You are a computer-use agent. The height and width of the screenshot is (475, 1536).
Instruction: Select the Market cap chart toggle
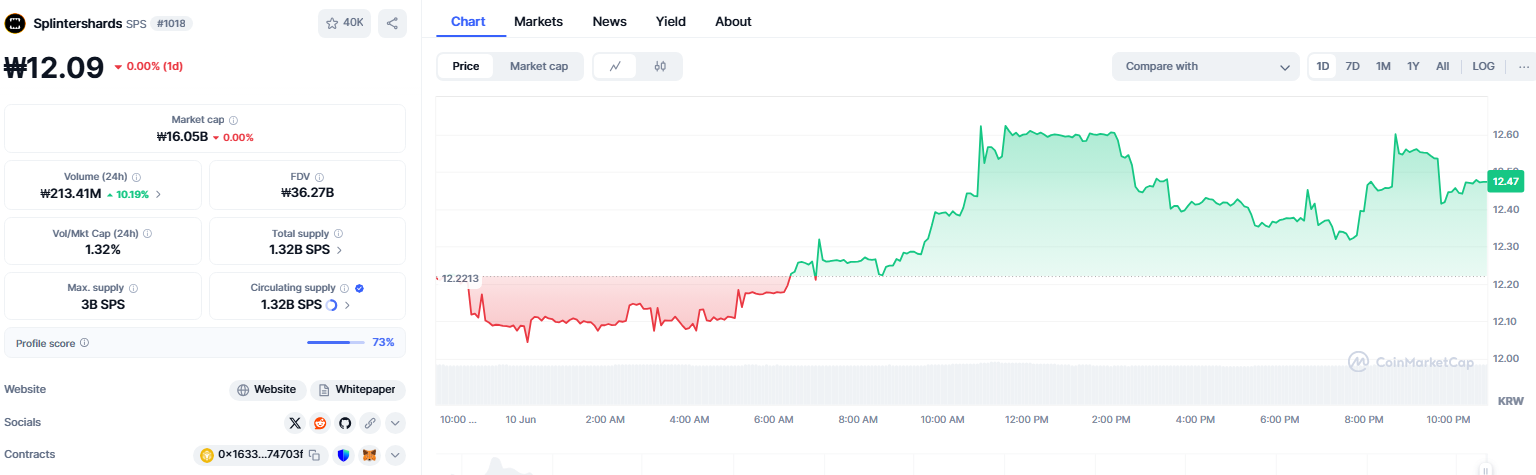pyautogui.click(x=539, y=66)
